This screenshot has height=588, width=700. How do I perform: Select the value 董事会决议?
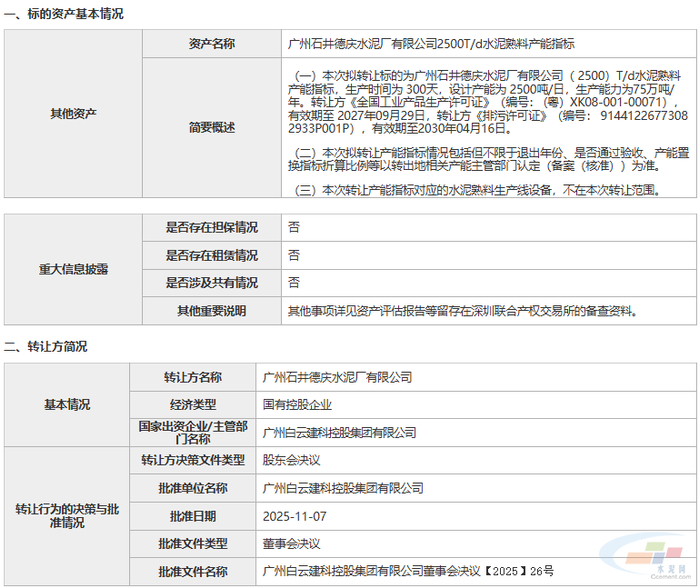[291, 544]
